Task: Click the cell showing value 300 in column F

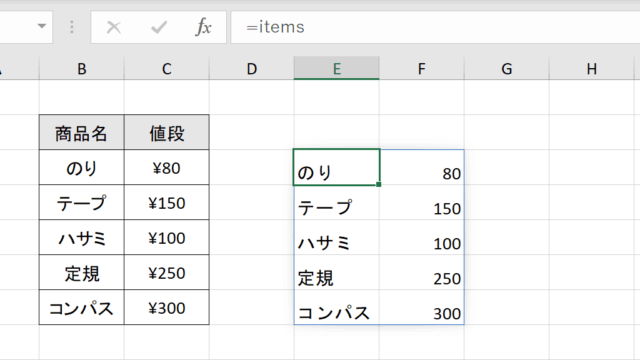Action: (x=422, y=307)
